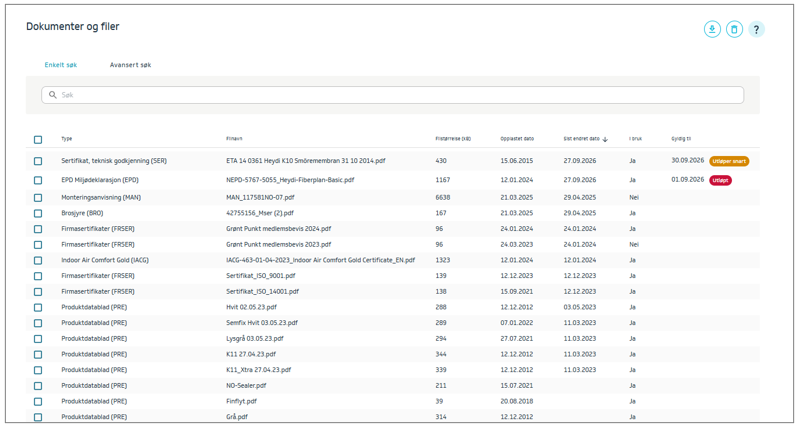Check the Lysgrå 03.05.23.pdf row checkbox
Viewport: 799px width, 429px height.
coord(38,339)
